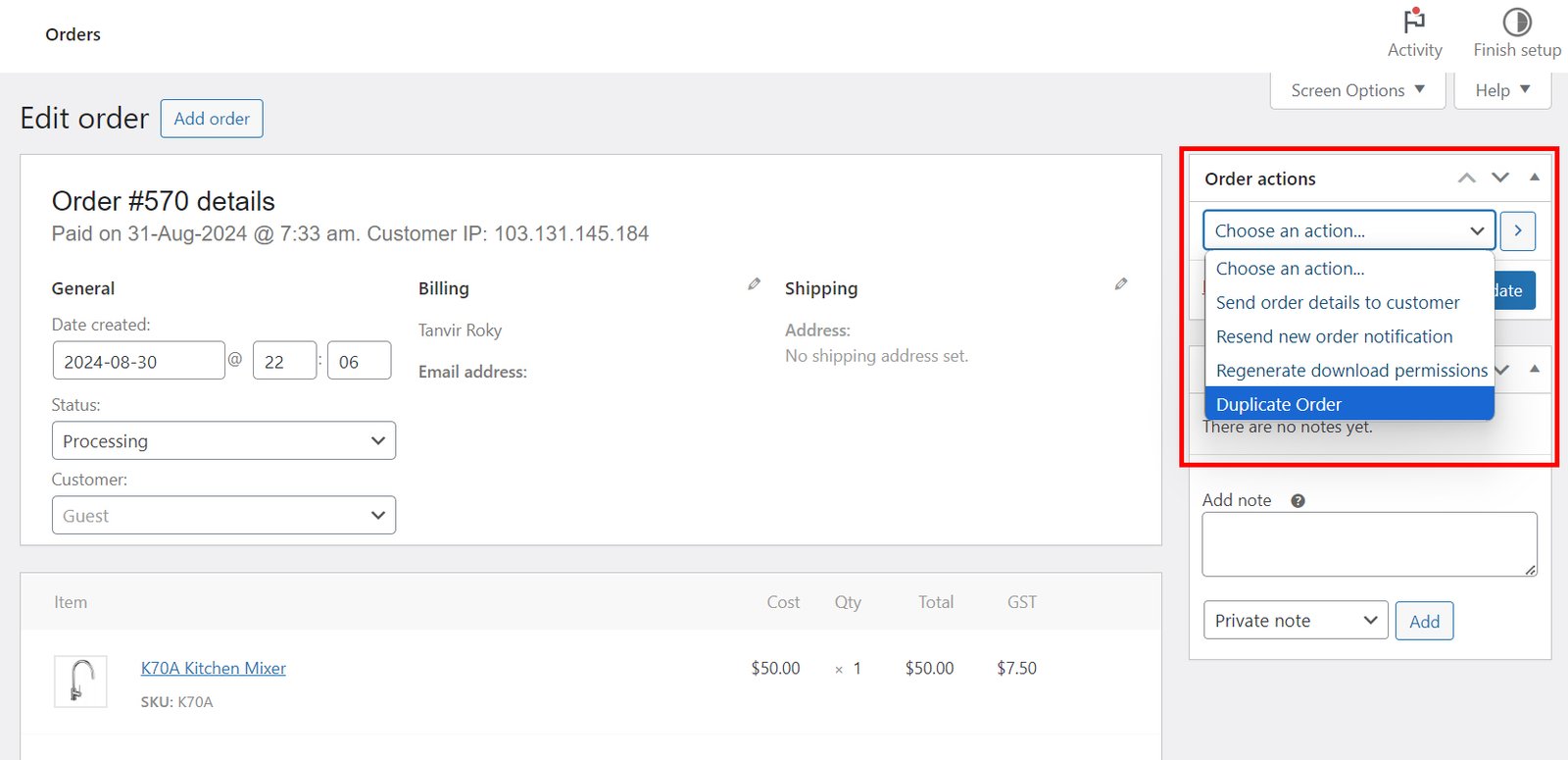Open the Private note type dropdown
The height and width of the screenshot is (760, 1568).
1296,620
